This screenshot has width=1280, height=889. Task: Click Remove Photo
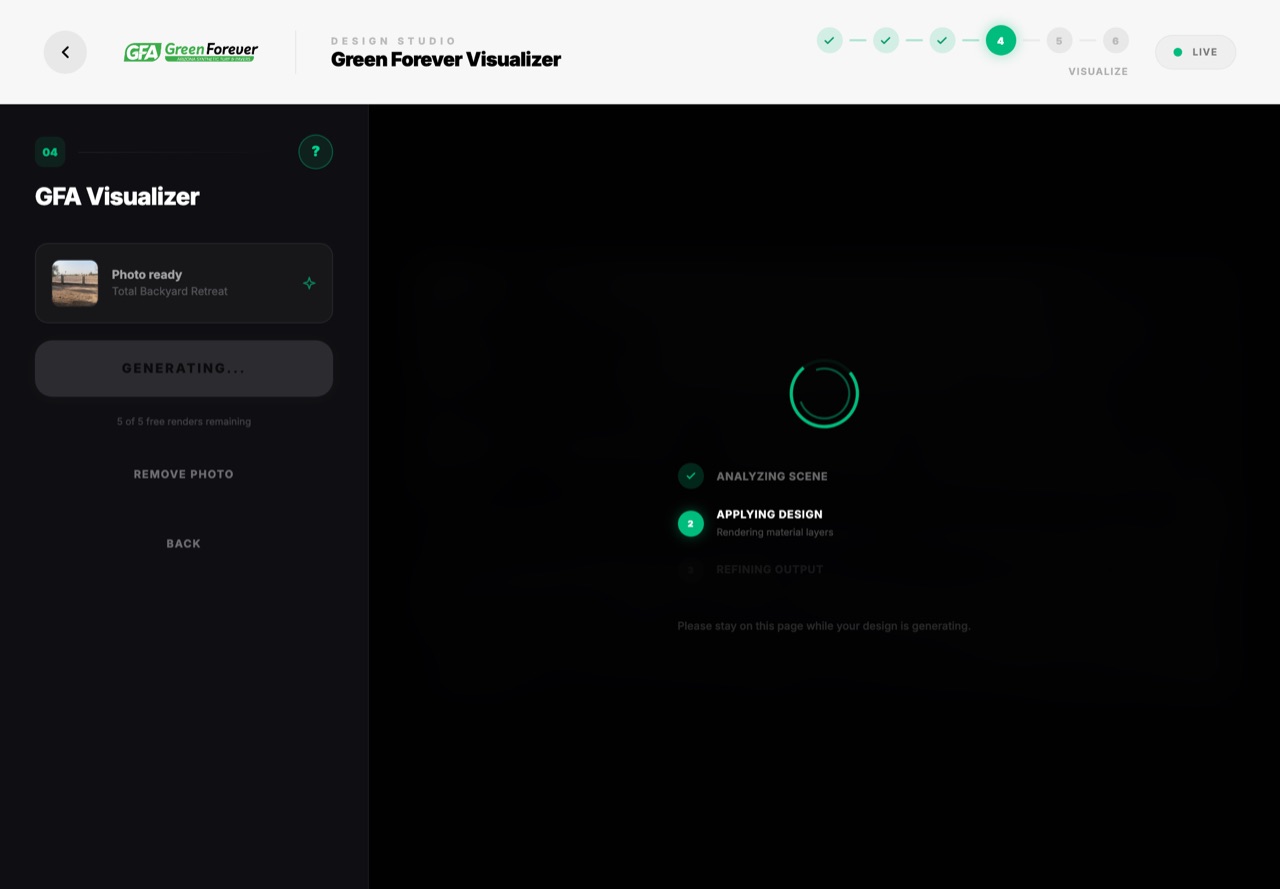[184, 474]
